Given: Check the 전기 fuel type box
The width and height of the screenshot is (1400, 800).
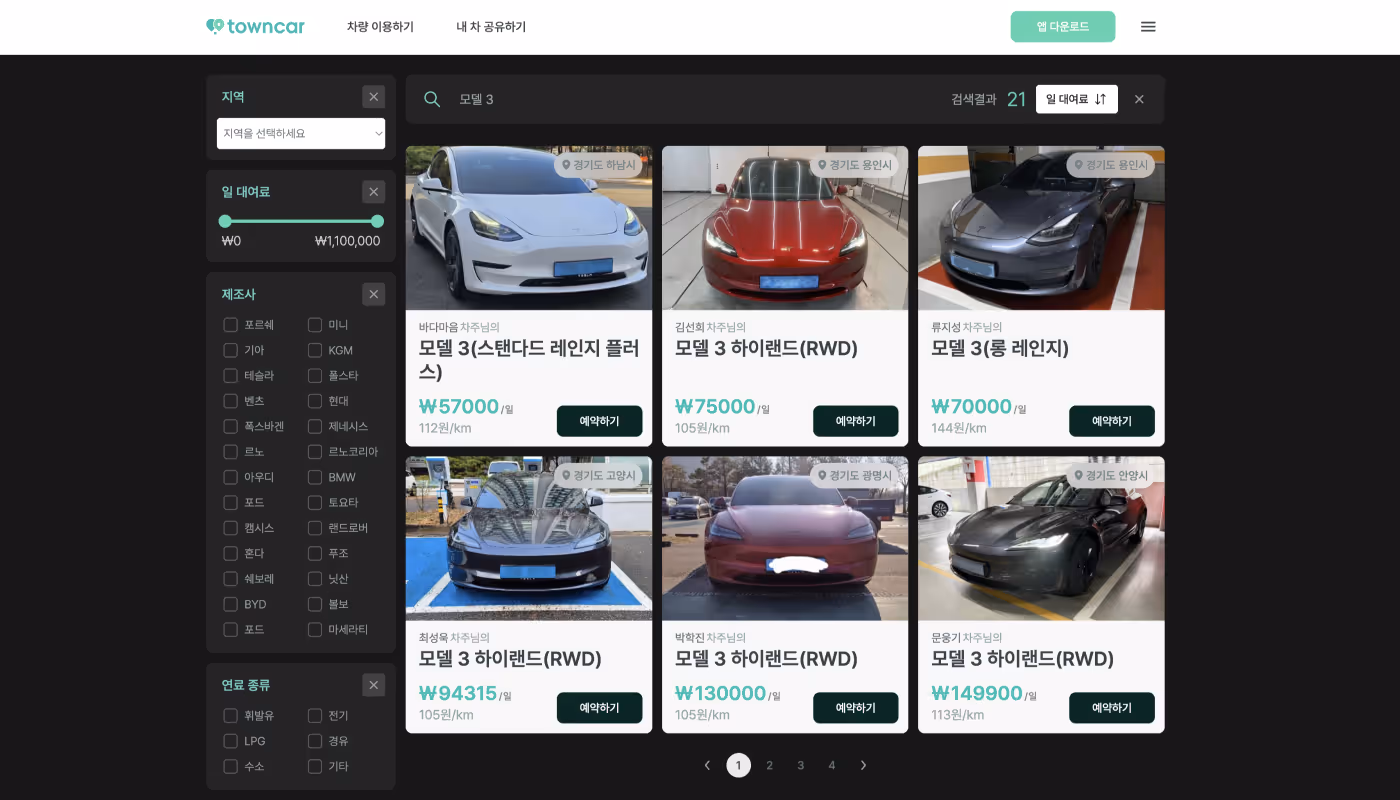Looking at the screenshot, I should (315, 716).
